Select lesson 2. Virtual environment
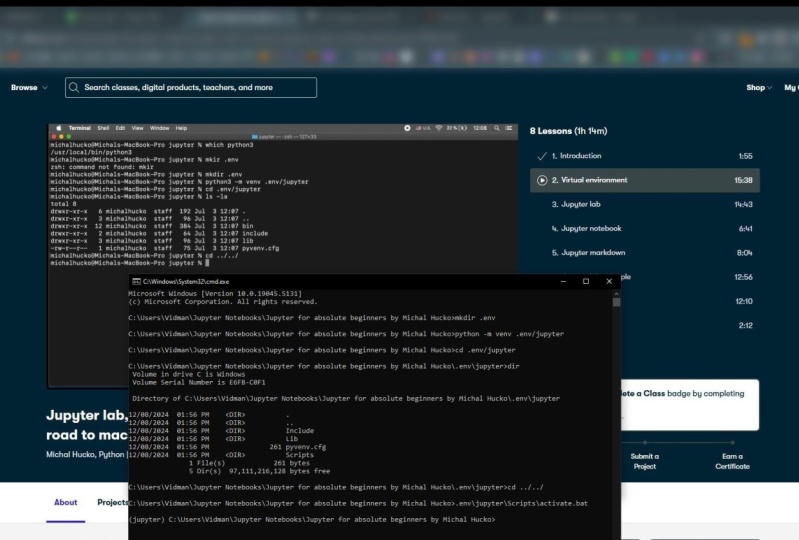The height and width of the screenshot is (540, 799). click(x=645, y=180)
